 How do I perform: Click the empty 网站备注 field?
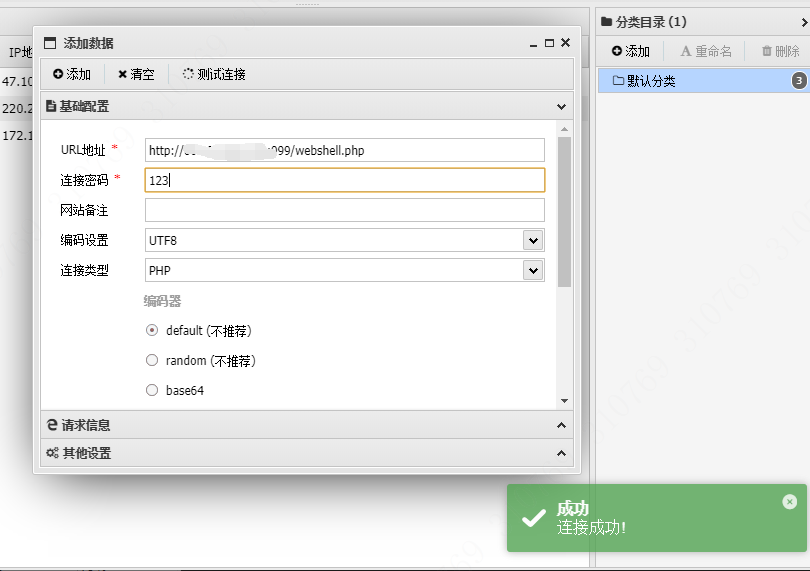(x=345, y=210)
